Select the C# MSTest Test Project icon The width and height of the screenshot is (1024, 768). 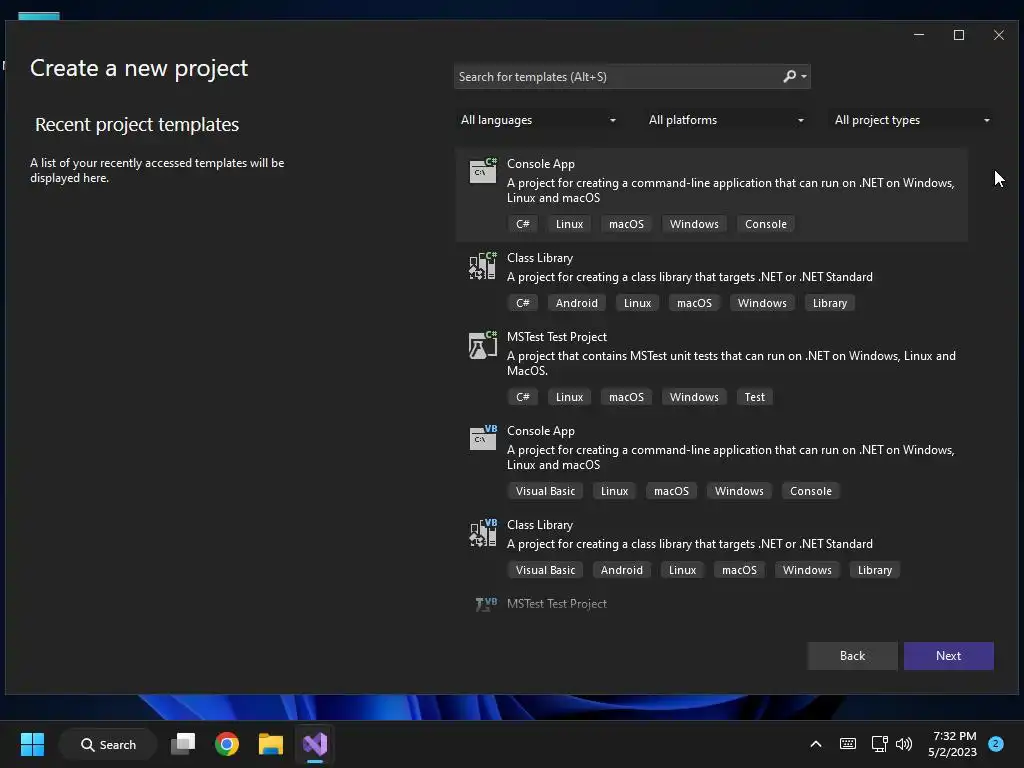click(483, 344)
